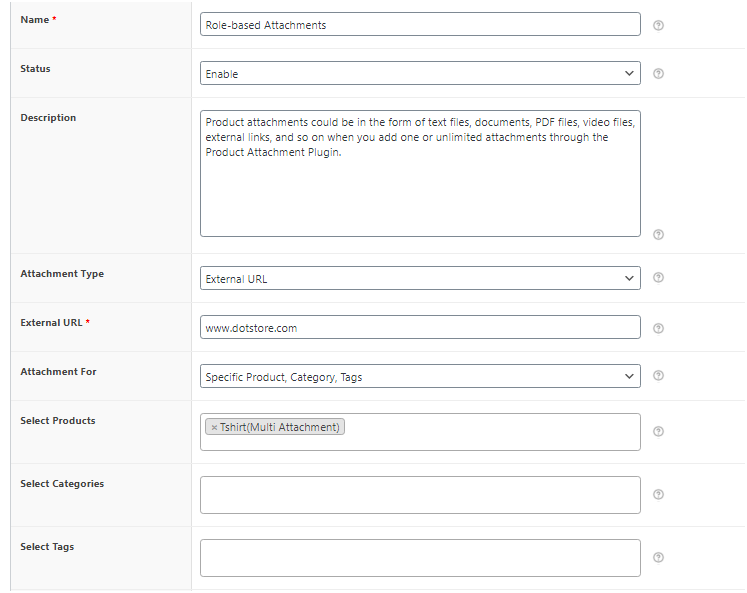Click the Select Tags input box
This screenshot has width=747, height=593.
click(x=419, y=558)
